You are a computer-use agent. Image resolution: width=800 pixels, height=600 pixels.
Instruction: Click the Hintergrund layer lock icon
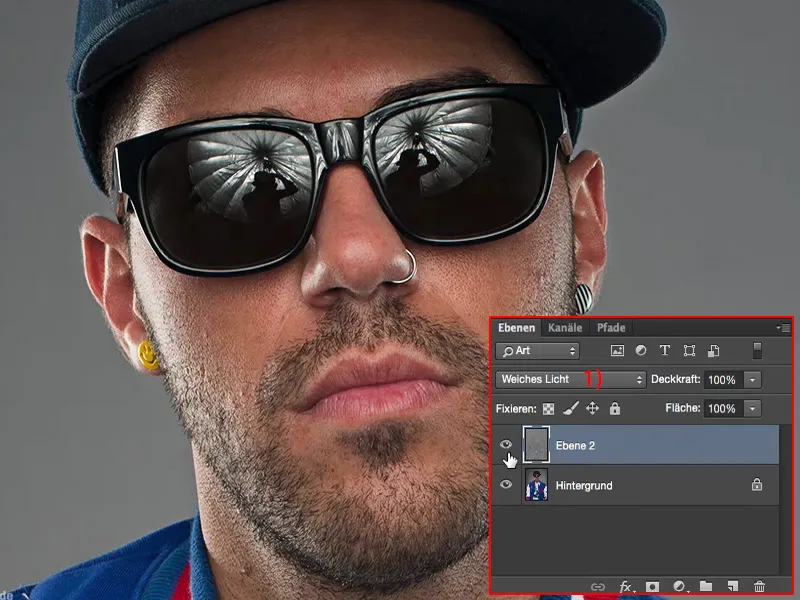tap(757, 484)
